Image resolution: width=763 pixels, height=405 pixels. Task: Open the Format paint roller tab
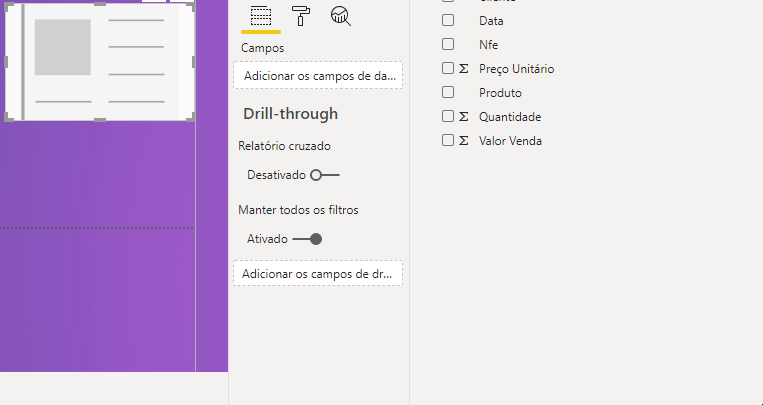pos(301,16)
